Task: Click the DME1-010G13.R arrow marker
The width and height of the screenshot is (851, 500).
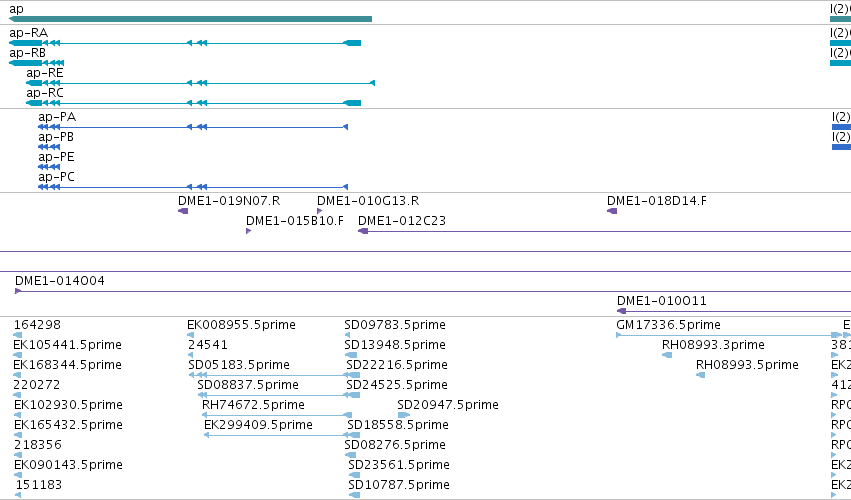Action: 319,211
